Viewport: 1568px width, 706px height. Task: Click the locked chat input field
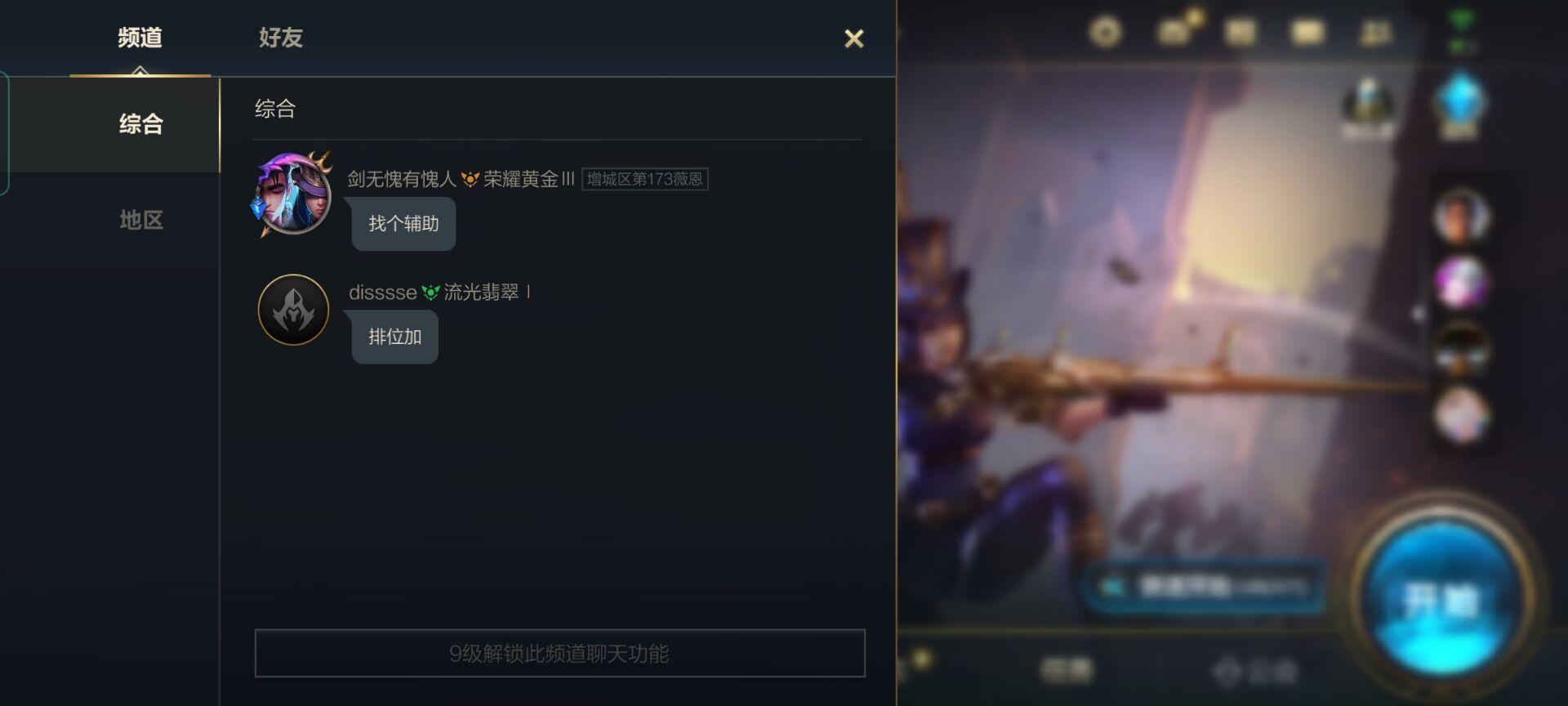(559, 653)
